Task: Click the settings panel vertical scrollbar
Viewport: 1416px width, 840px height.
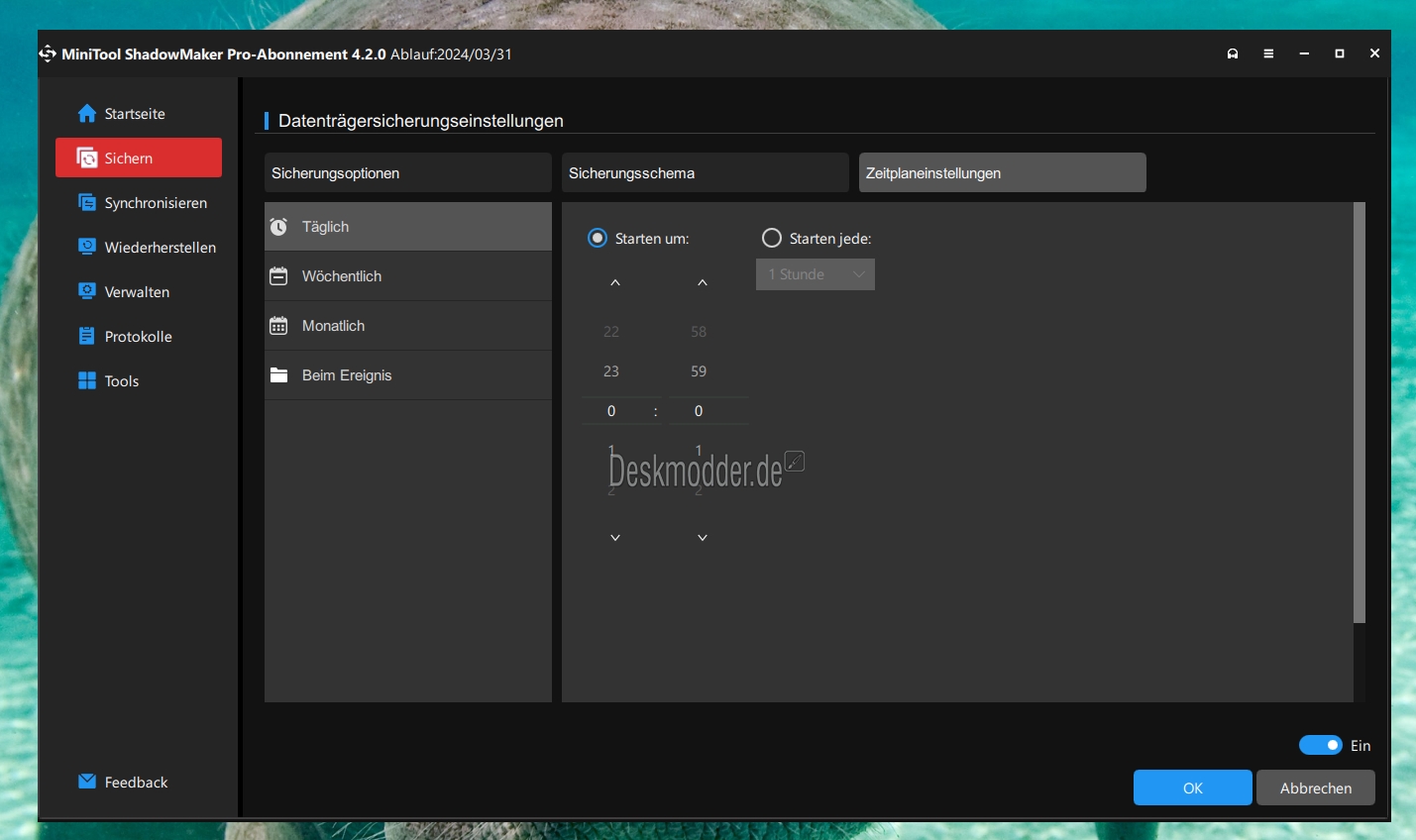Action: [x=1360, y=412]
